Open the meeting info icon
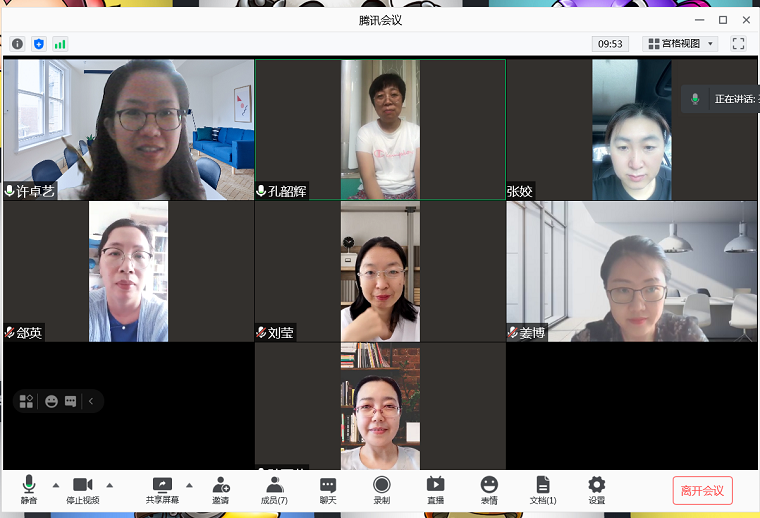The height and width of the screenshot is (518, 760). click(x=17, y=44)
